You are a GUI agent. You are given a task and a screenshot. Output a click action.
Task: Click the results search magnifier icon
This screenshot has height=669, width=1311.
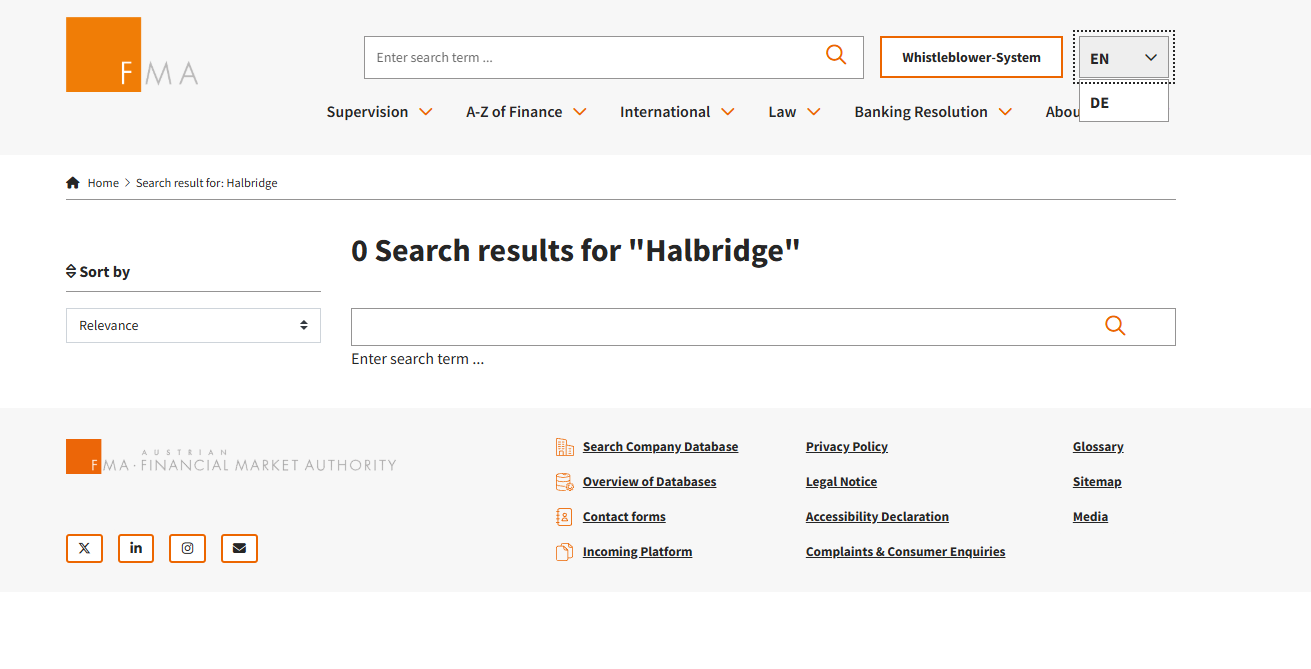point(1115,326)
